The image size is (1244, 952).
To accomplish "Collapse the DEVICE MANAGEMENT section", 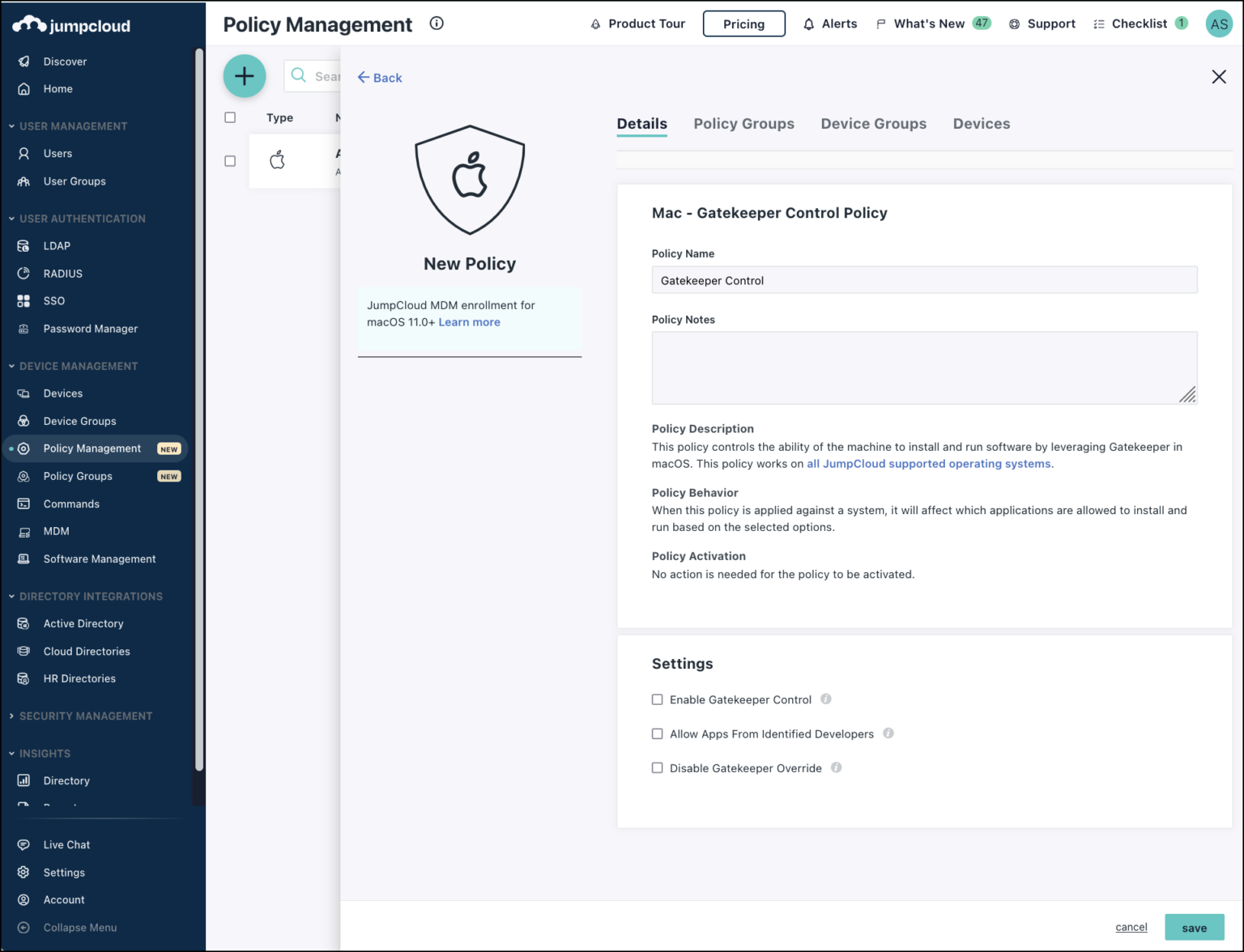I will coord(11,366).
